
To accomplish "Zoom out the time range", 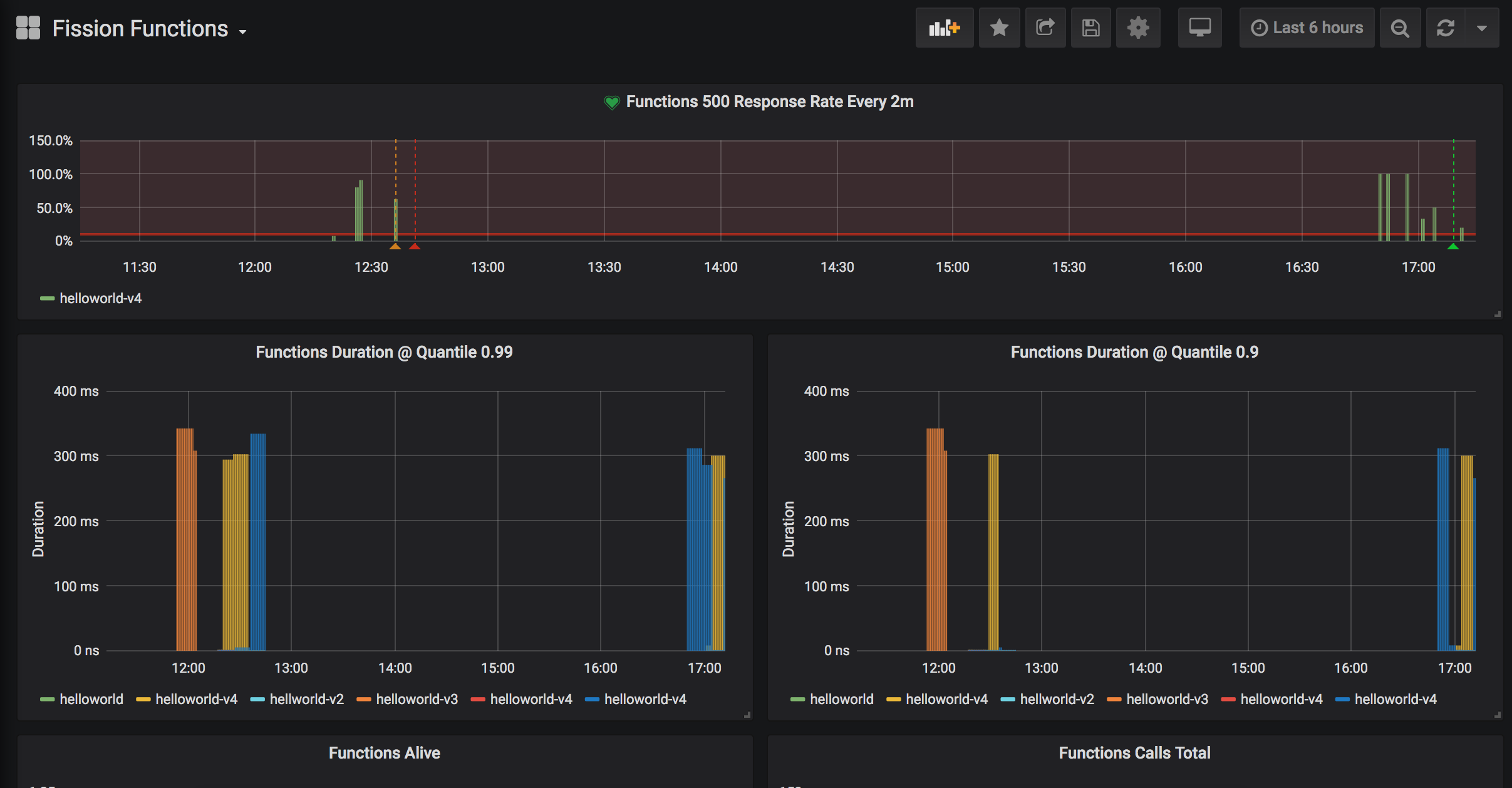I will 1400,28.
